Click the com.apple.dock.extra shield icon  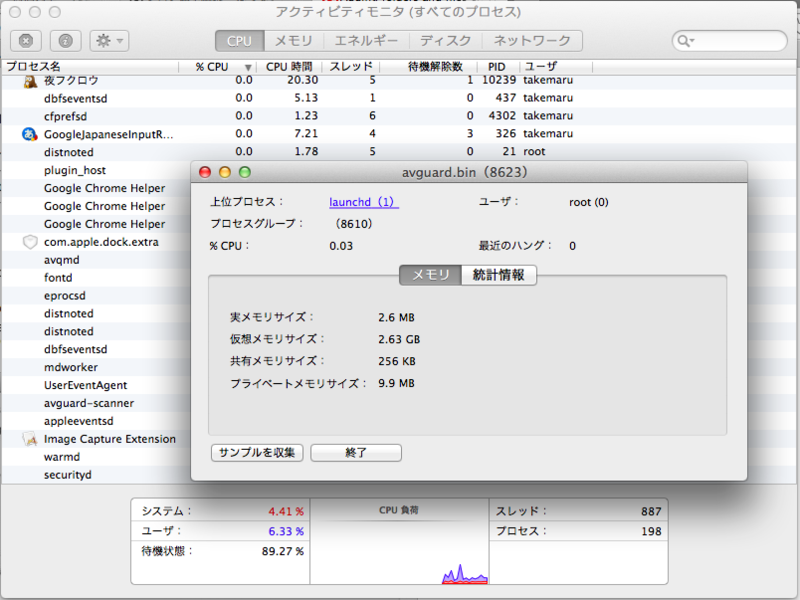pyautogui.click(x=28, y=241)
